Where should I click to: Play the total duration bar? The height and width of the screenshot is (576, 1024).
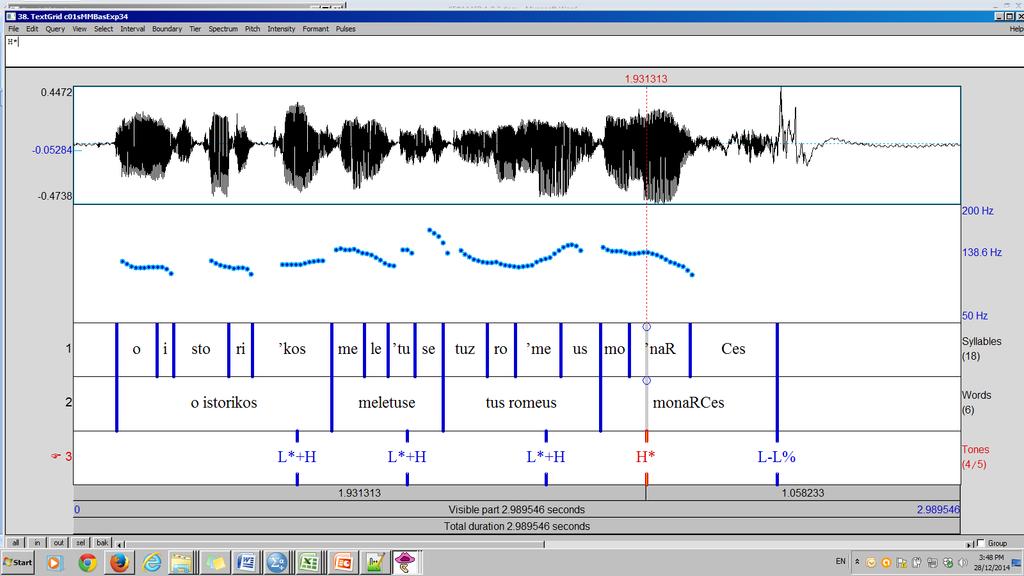click(x=517, y=526)
